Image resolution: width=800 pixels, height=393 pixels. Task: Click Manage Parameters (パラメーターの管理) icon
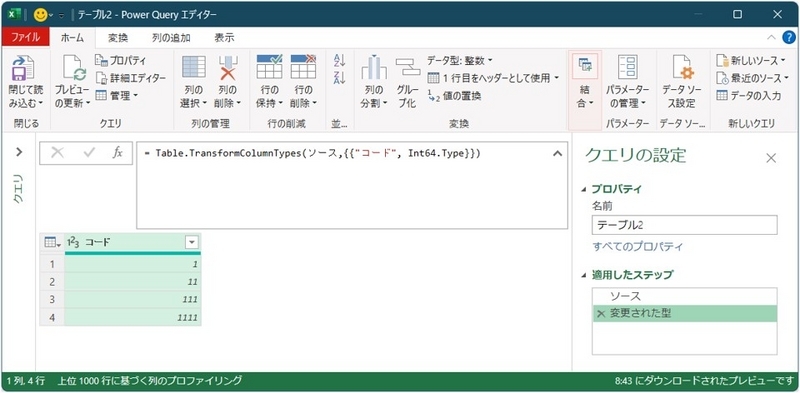pos(628,67)
